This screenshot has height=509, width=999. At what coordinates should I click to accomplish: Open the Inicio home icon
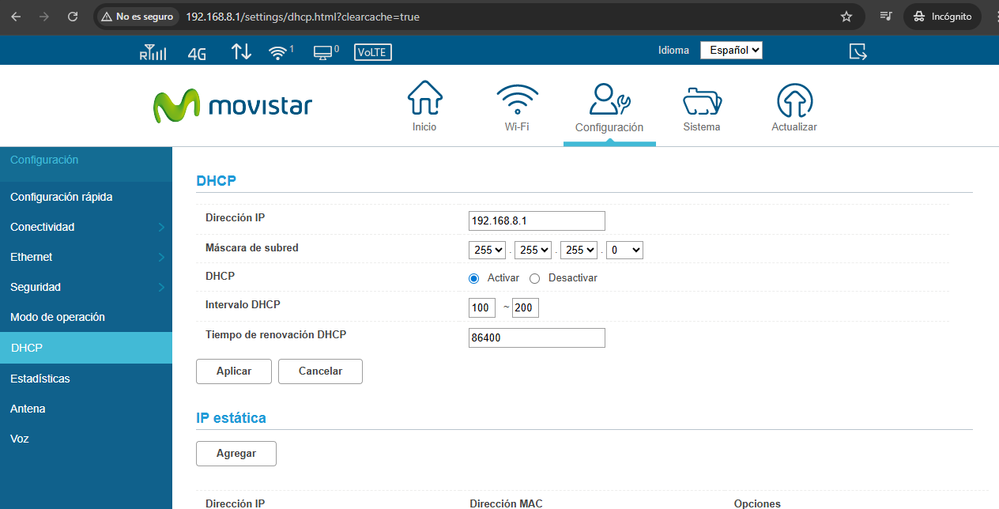(x=424, y=101)
